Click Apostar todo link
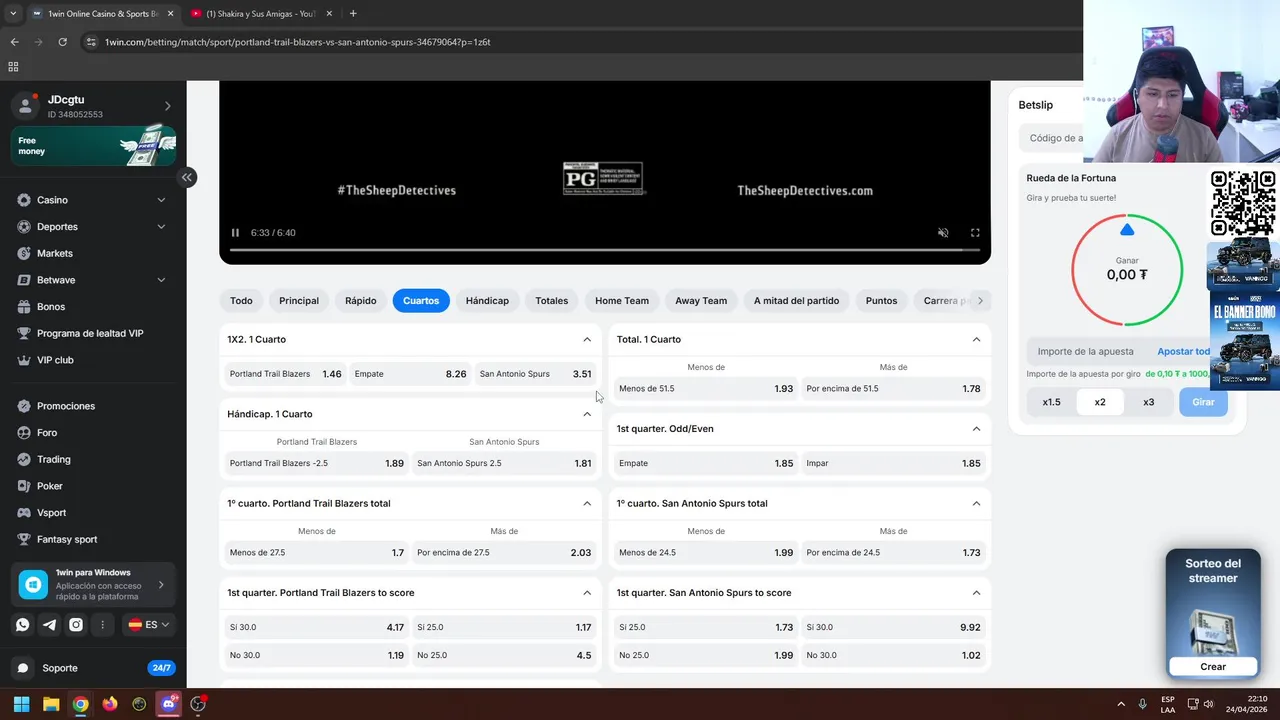Image resolution: width=1280 pixels, height=720 pixels. (1183, 352)
